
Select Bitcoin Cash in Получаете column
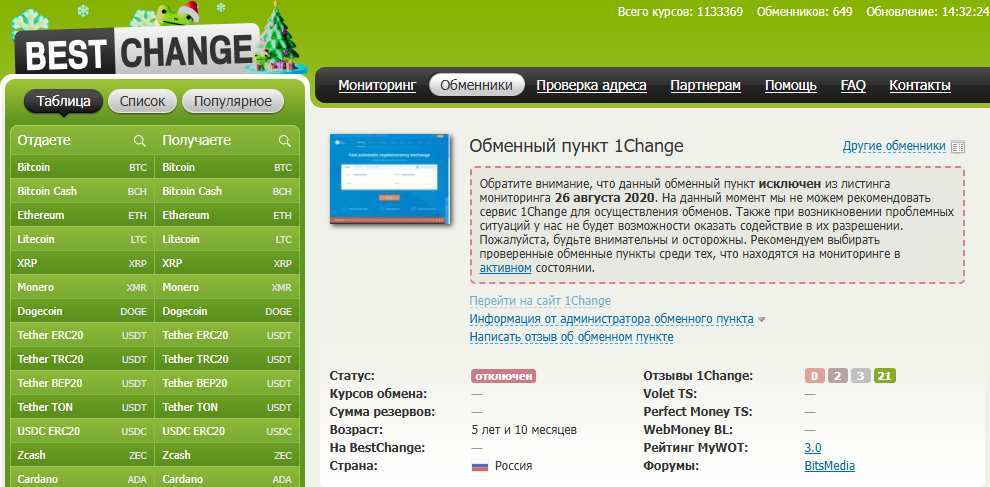tap(227, 191)
